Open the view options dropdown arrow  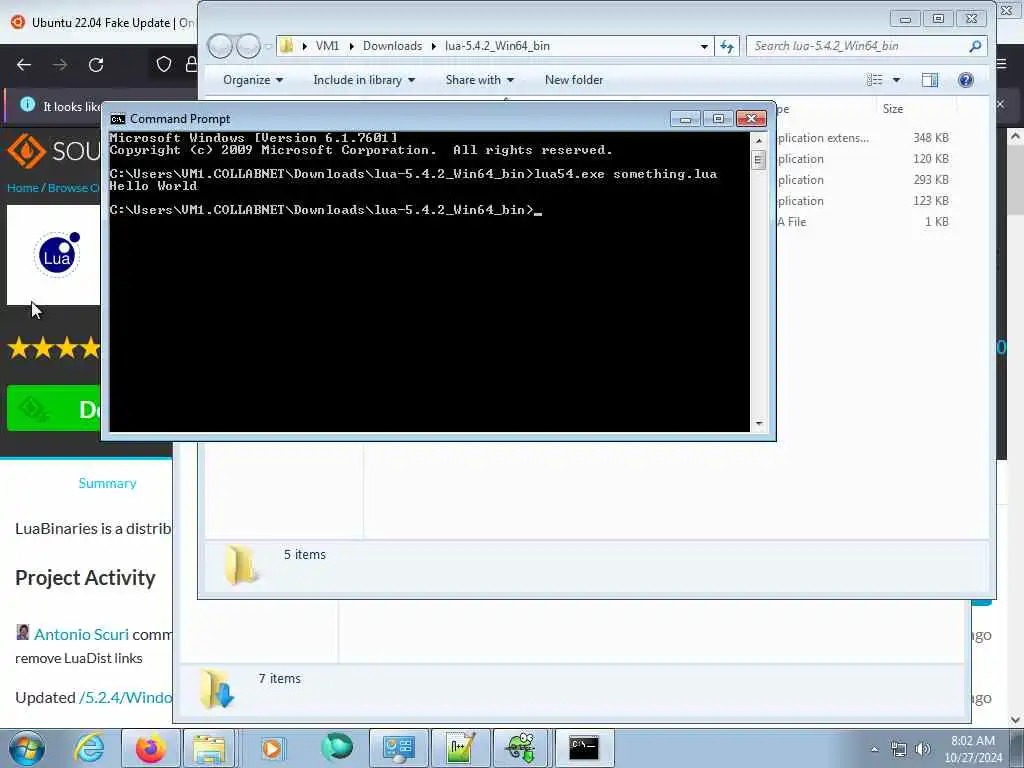pyautogui.click(x=896, y=80)
